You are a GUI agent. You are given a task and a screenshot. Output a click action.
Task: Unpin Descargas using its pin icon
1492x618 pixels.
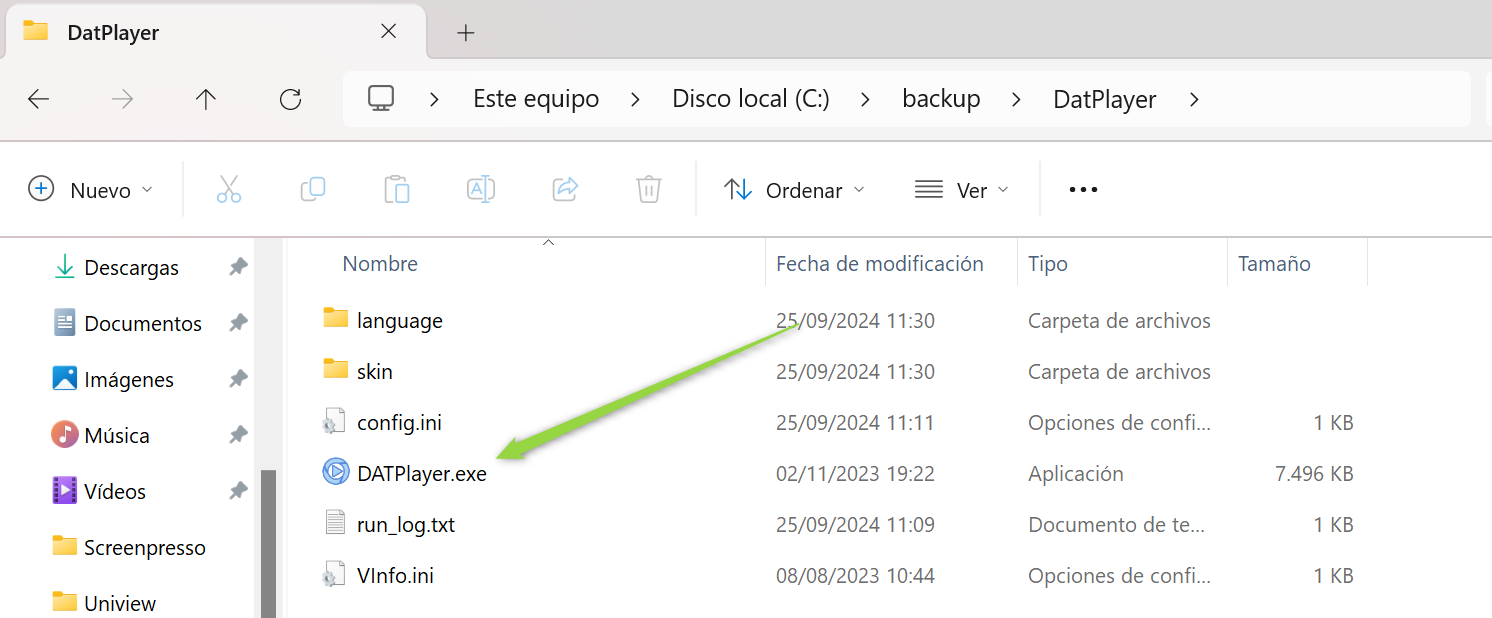(x=238, y=267)
